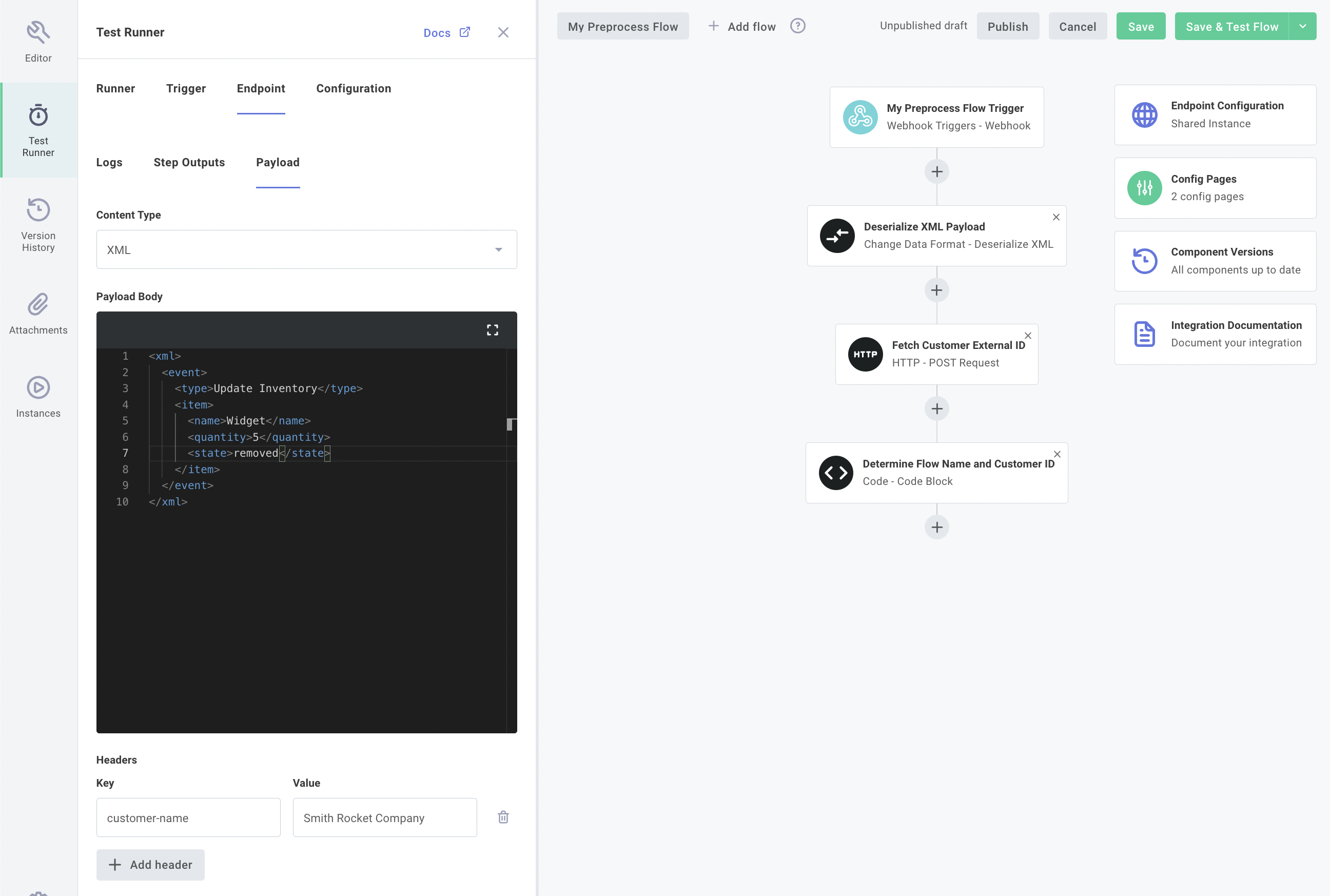Switch to the Payload tab
The width and height of the screenshot is (1330, 896).
point(278,162)
